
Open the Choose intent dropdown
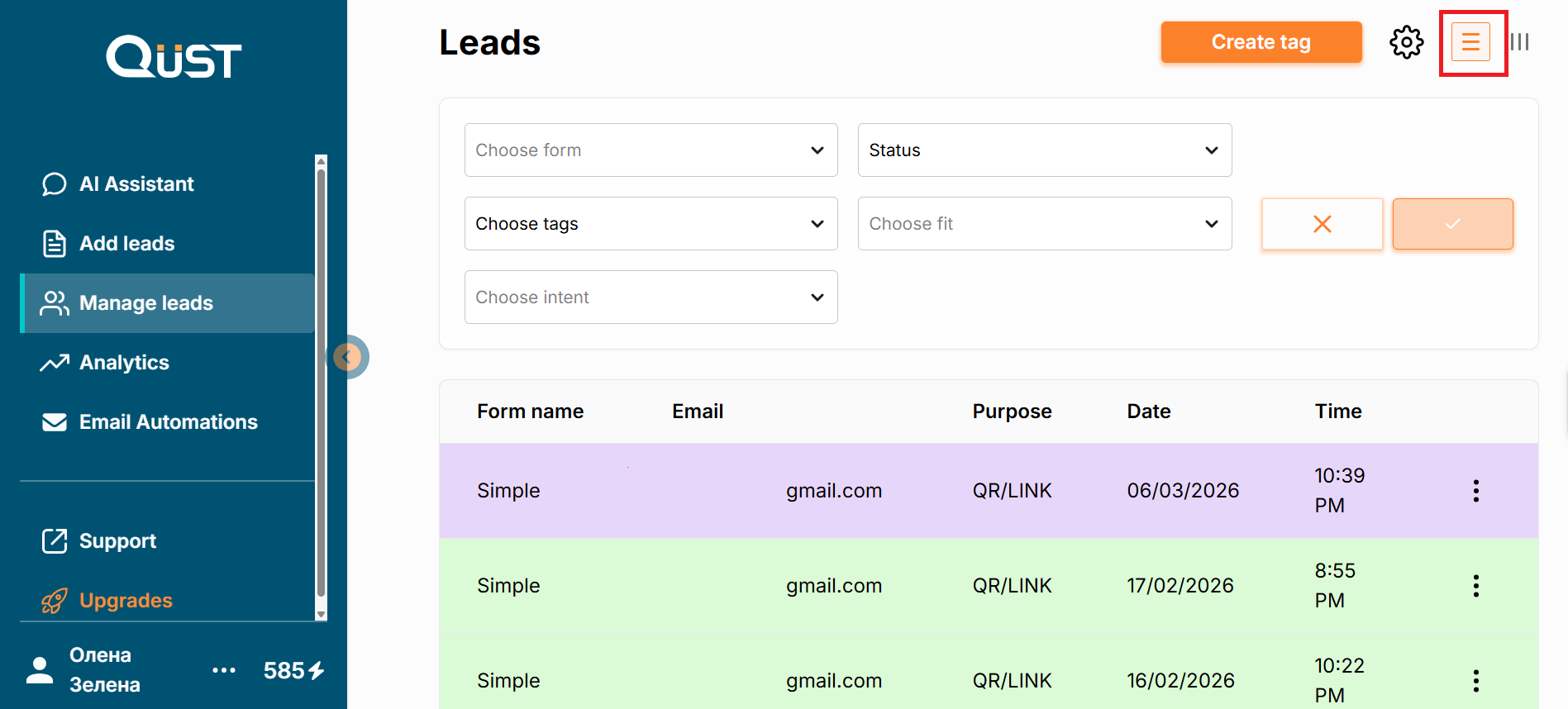pyautogui.click(x=651, y=297)
